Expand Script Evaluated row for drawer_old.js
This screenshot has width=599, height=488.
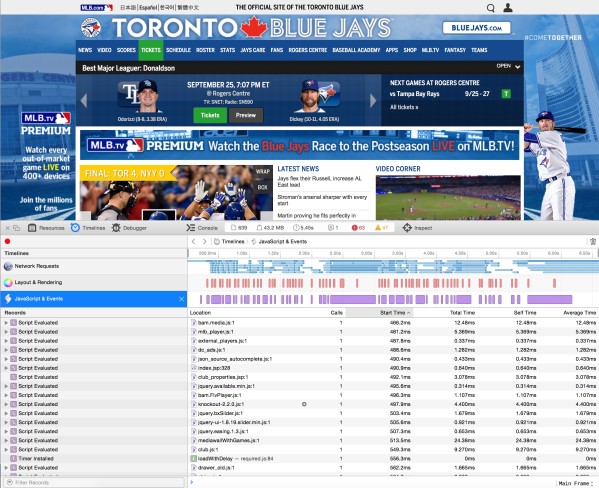pyautogui.click(x=6, y=468)
